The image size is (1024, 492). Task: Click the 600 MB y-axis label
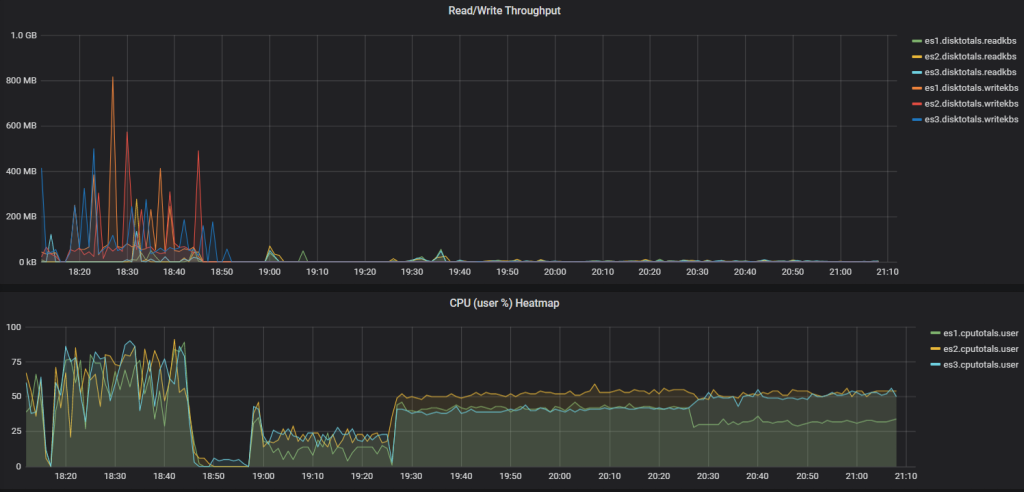pos(24,126)
